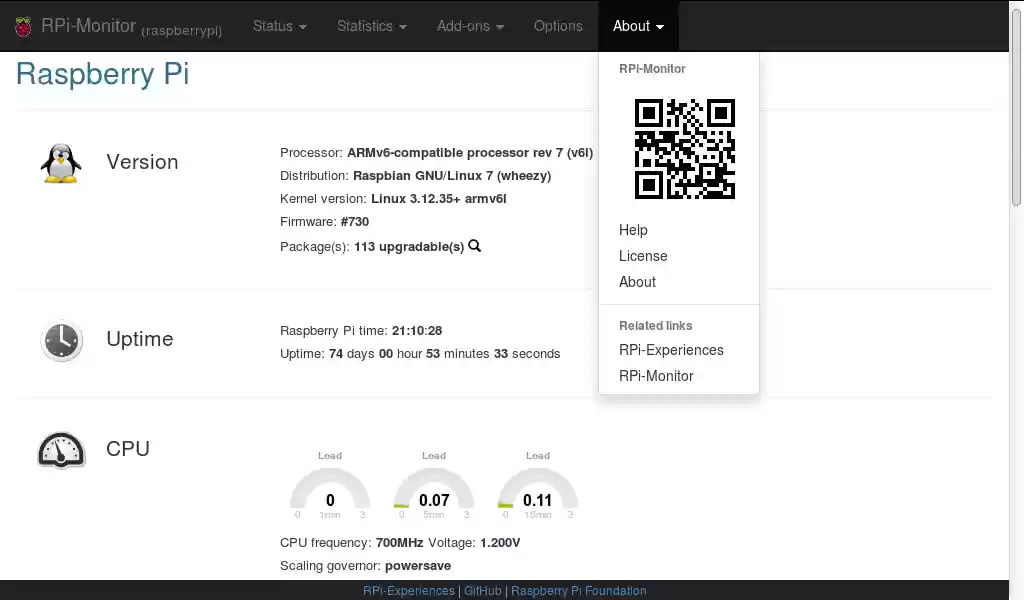Click the 1min load gauge
This screenshot has width=1024, height=600.
(x=330, y=490)
